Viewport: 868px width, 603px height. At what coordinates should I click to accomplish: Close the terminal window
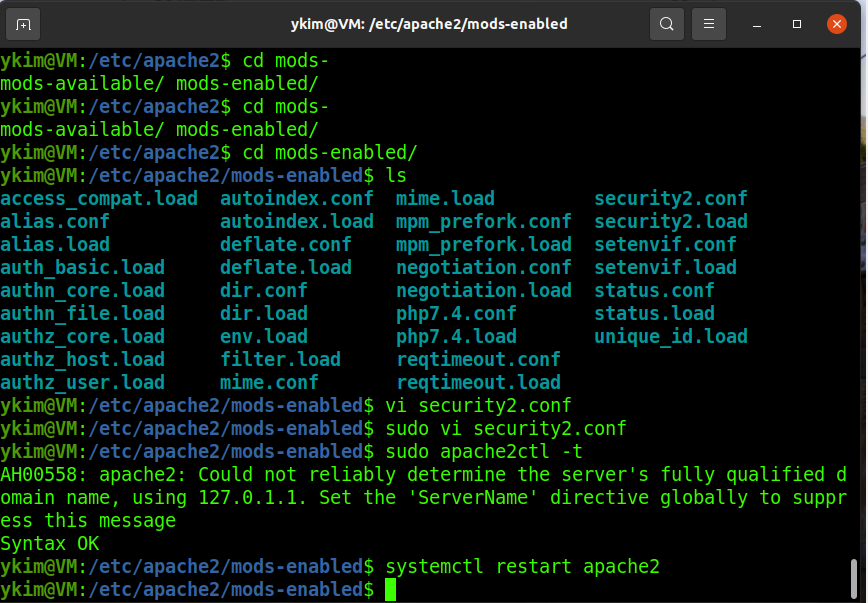[x=836, y=24]
